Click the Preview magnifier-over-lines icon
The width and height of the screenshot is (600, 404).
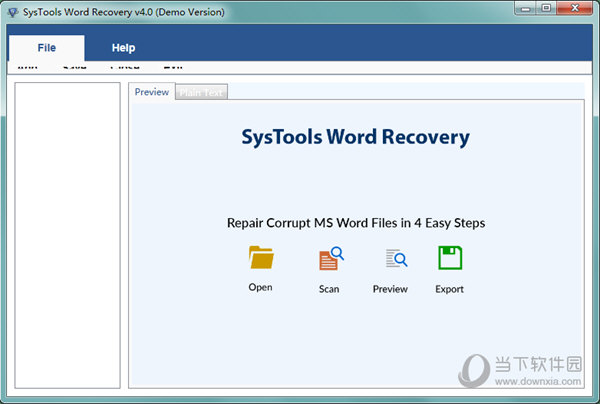(x=396, y=258)
